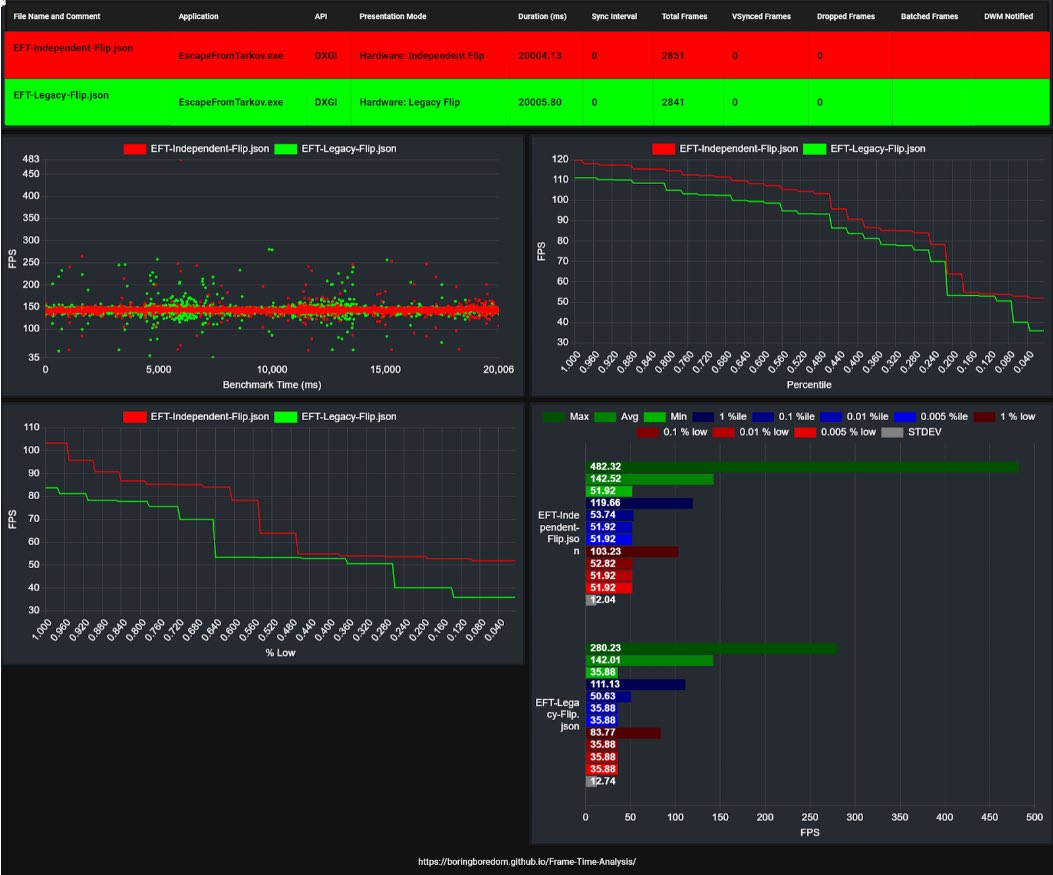Click the 20004.13 duration value
Viewport: 1053px width, 875px height.
click(540, 56)
